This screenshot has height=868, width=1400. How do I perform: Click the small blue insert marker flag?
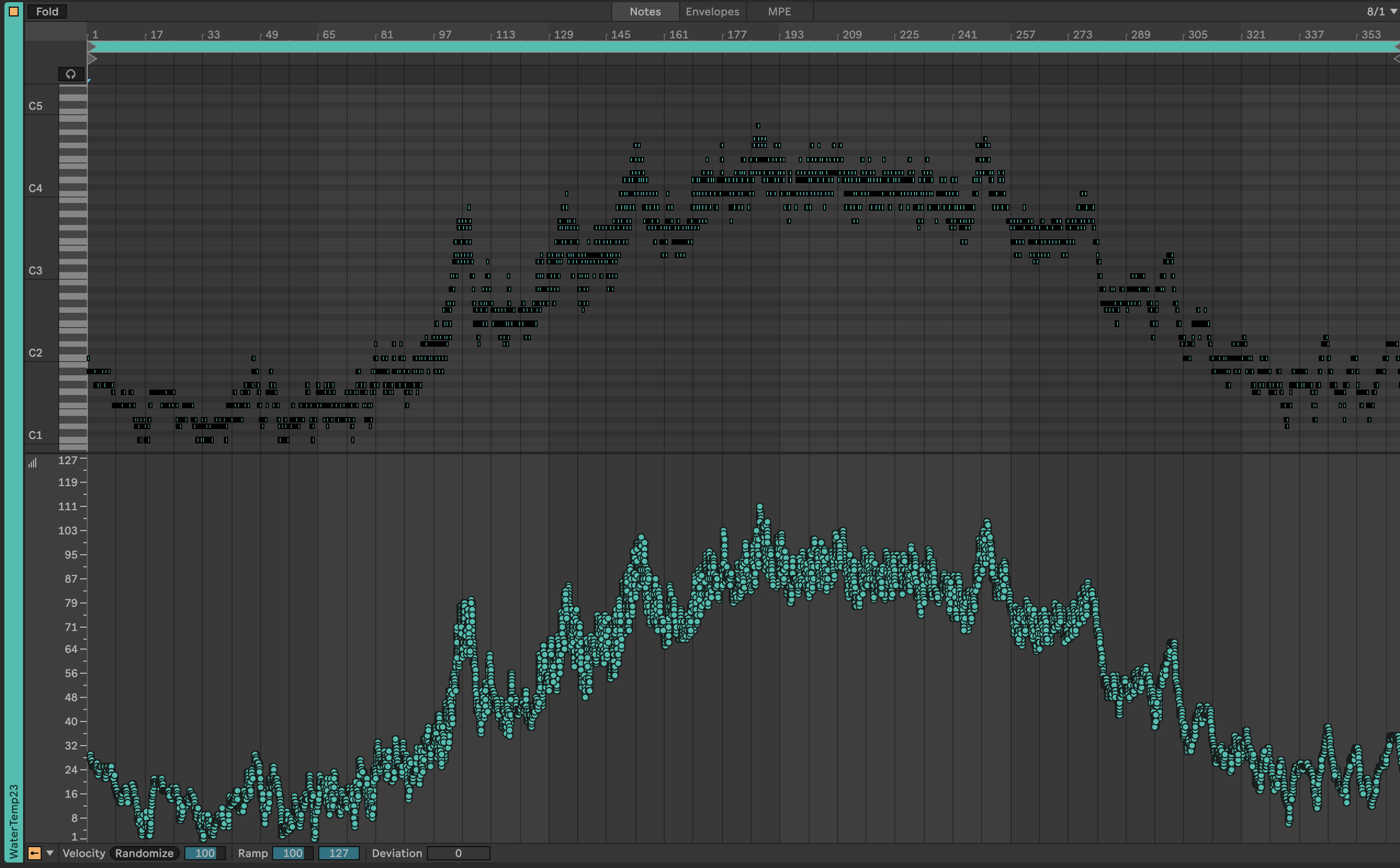(89, 81)
